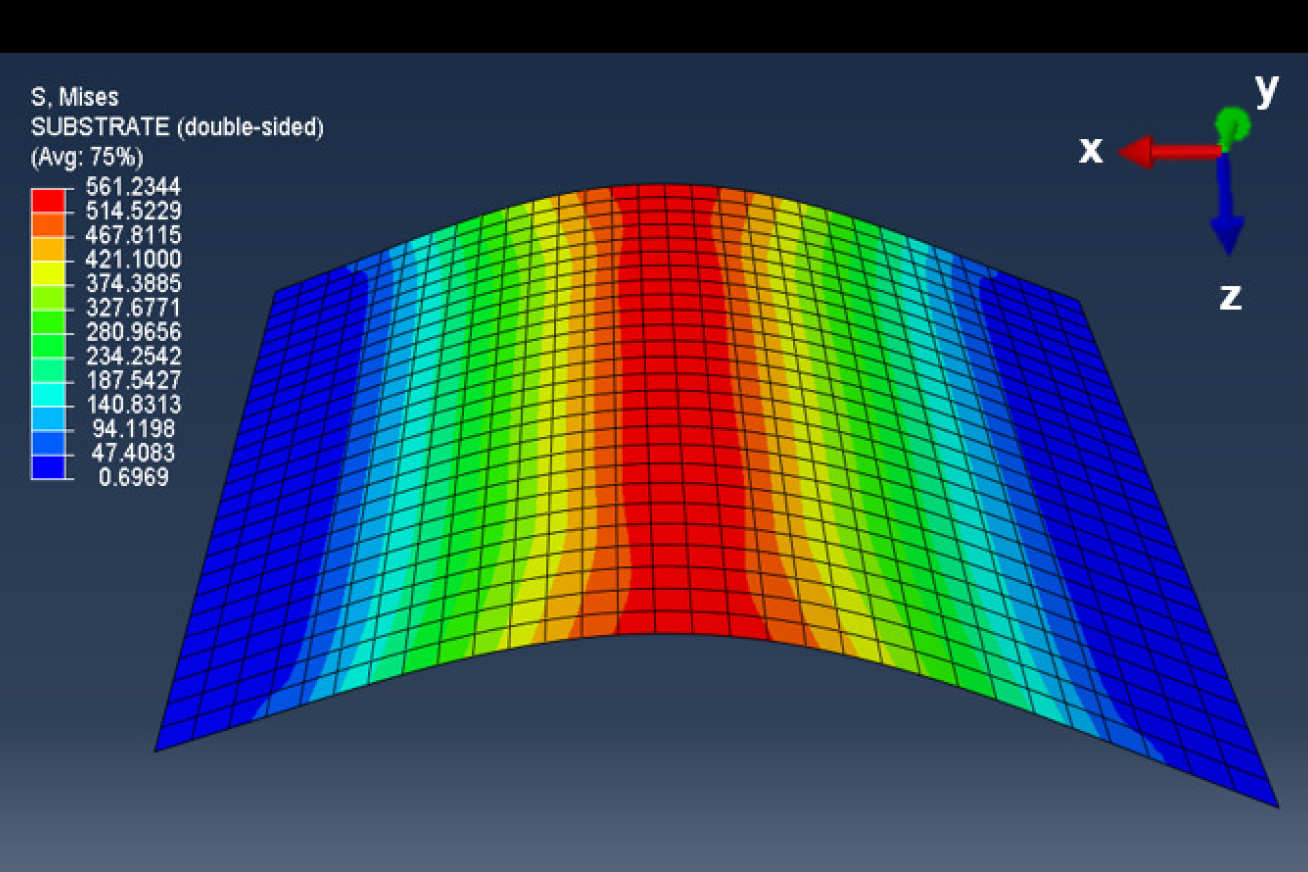The width and height of the screenshot is (1308, 872).
Task: Select the orange 514.5229 legend swatch
Action: pos(46,222)
